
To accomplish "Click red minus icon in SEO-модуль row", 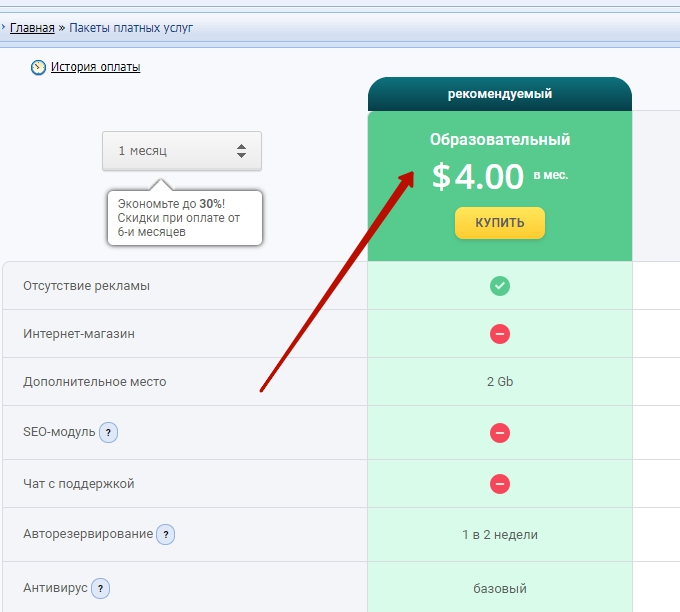I will (500, 433).
